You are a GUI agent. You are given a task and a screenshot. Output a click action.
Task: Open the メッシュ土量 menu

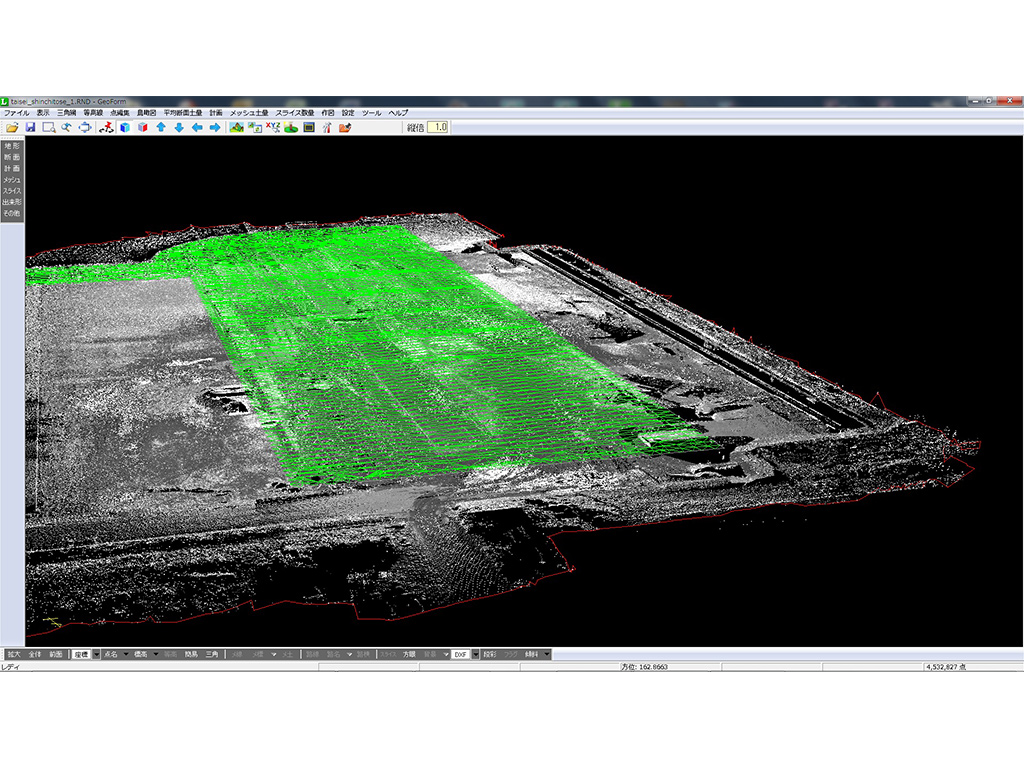pyautogui.click(x=249, y=113)
